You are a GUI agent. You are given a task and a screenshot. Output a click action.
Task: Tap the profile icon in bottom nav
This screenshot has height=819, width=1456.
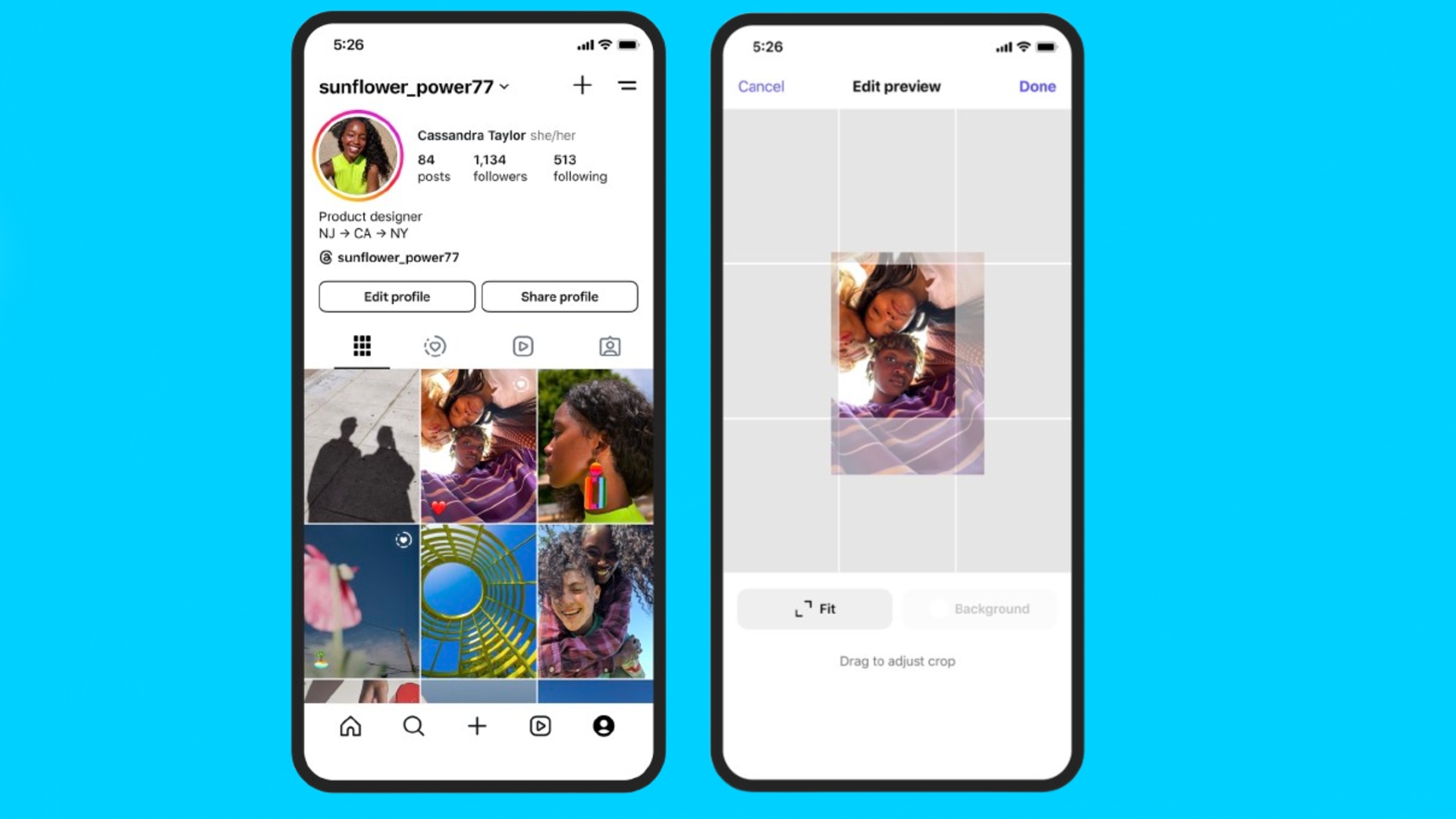click(x=604, y=726)
